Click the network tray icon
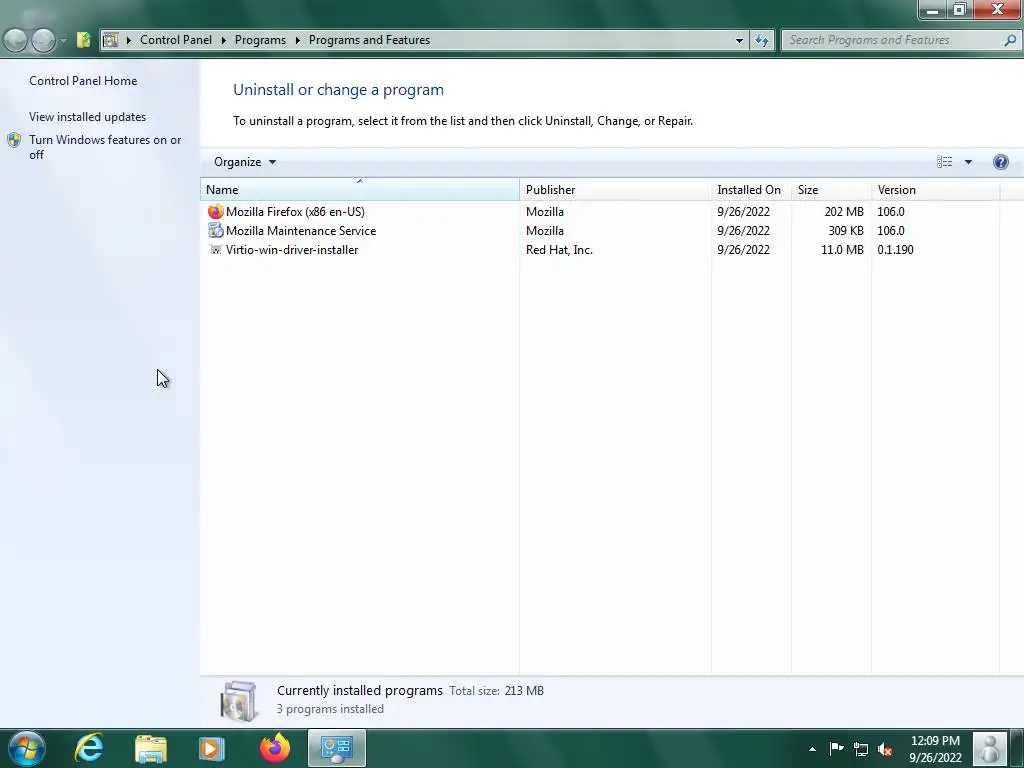The height and width of the screenshot is (768, 1024). (x=861, y=750)
